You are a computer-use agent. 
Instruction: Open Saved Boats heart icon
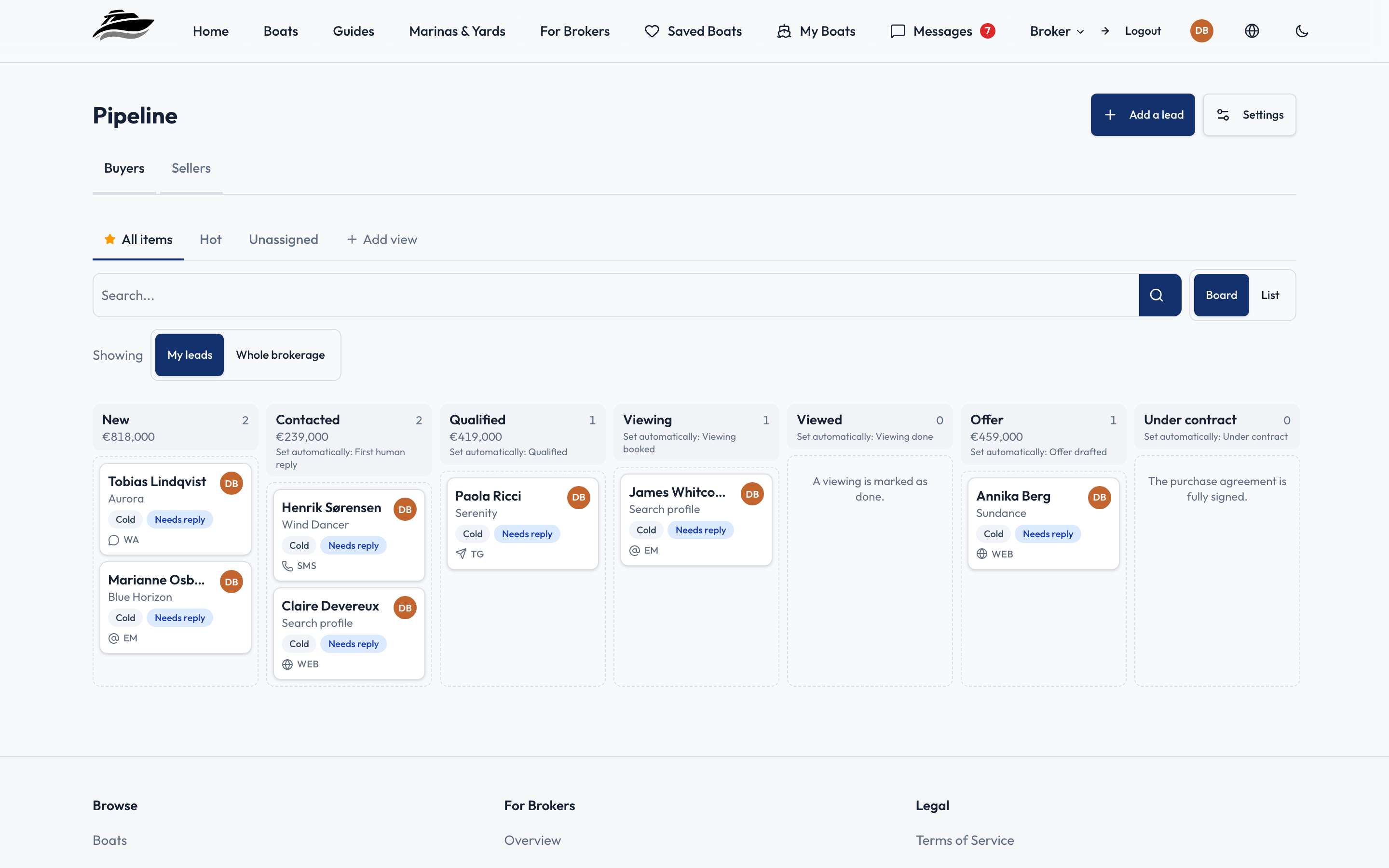652,31
